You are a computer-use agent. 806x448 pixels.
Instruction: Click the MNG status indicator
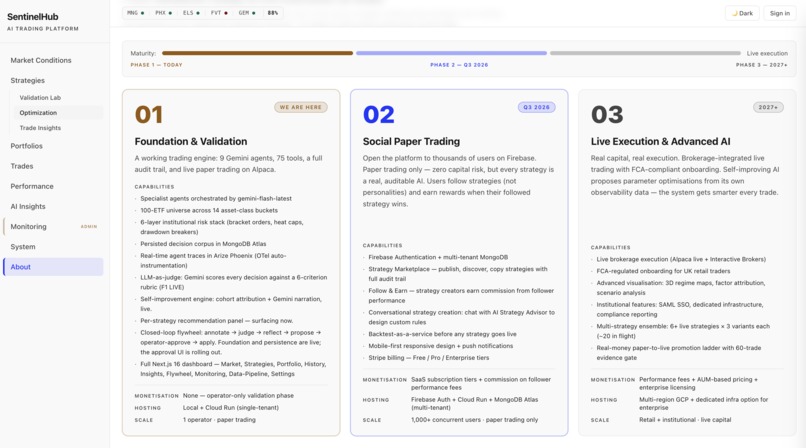(136, 13)
